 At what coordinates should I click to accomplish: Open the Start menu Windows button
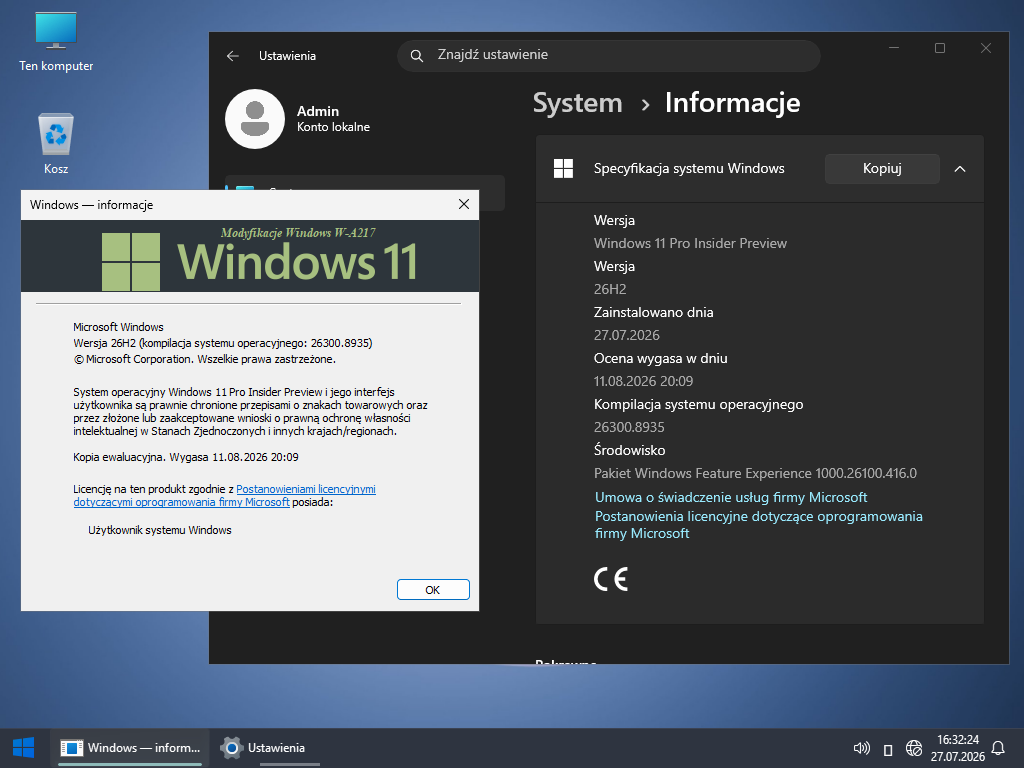coord(24,748)
